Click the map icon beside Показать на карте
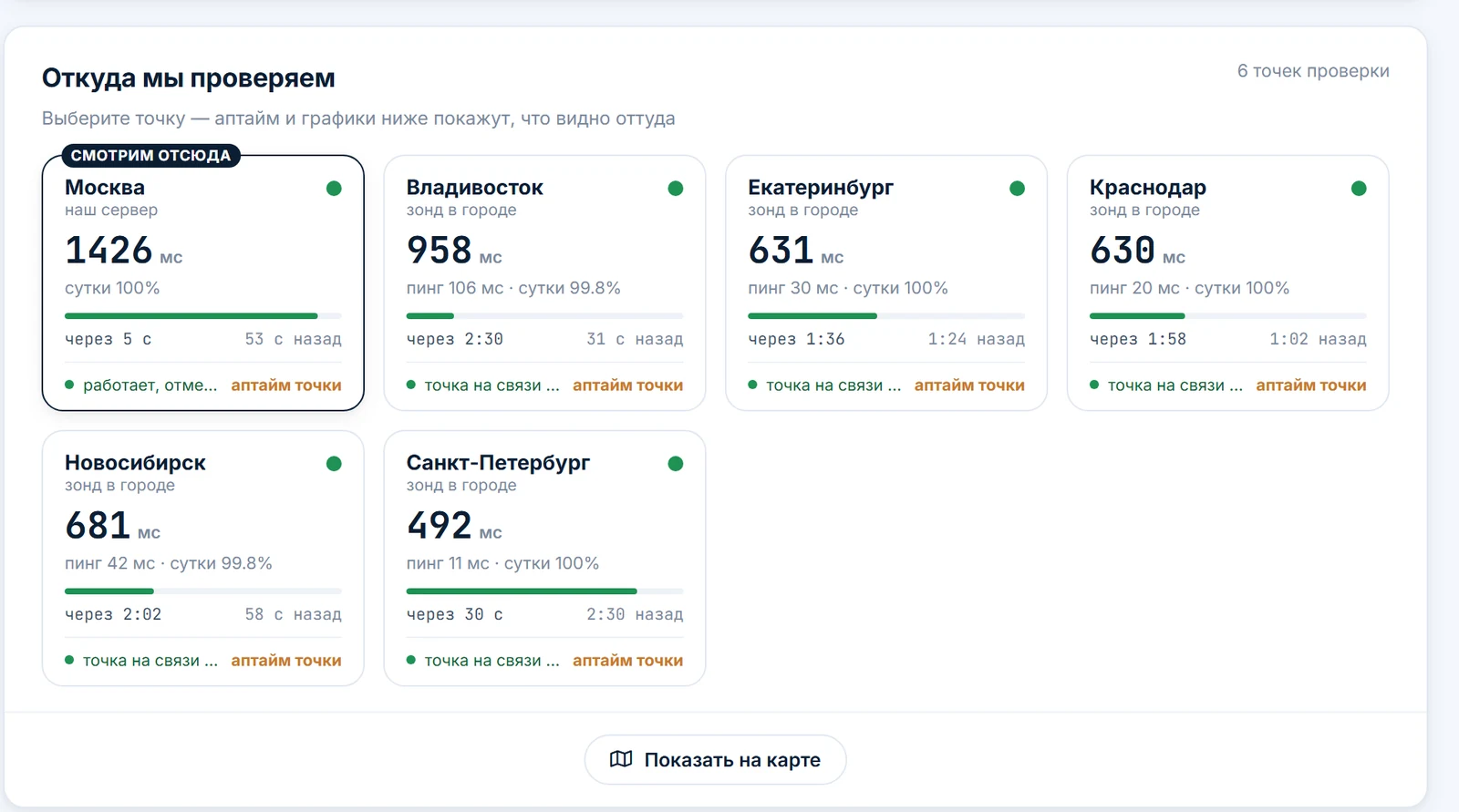Viewport: 1459px width, 812px height. tap(621, 759)
